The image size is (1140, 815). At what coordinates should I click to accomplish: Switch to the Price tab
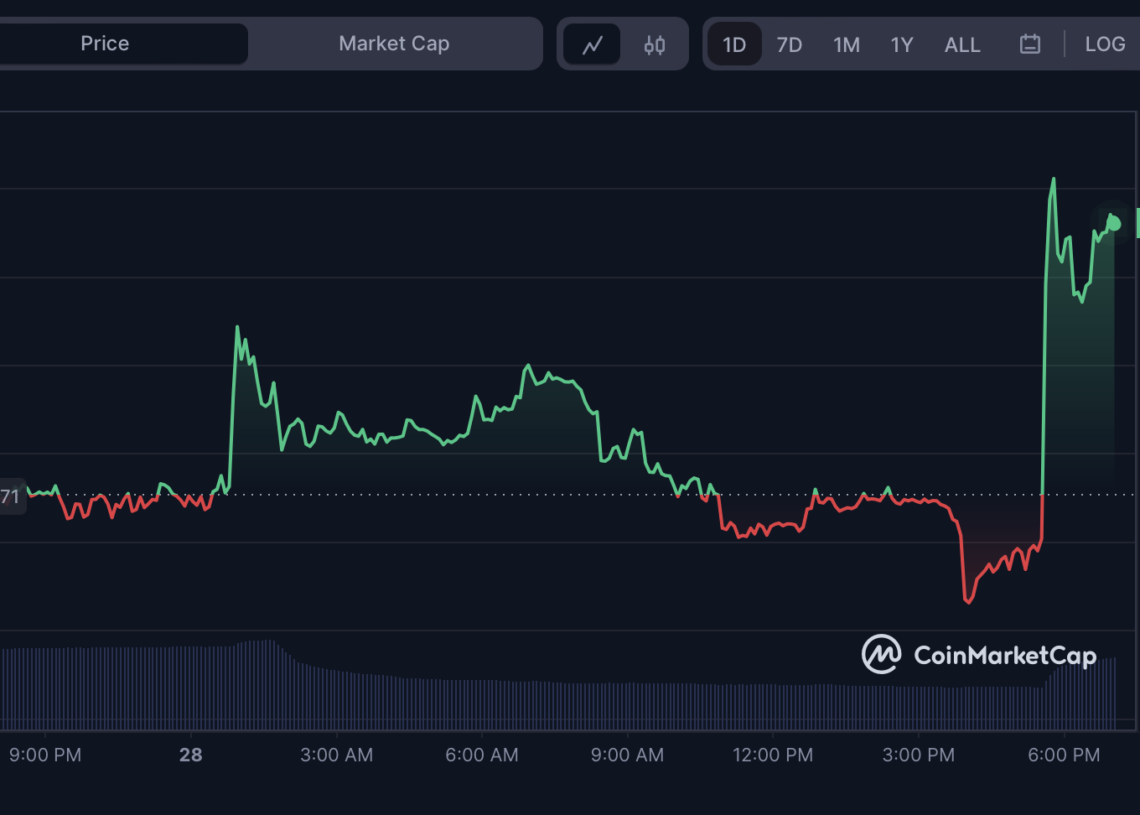103,43
